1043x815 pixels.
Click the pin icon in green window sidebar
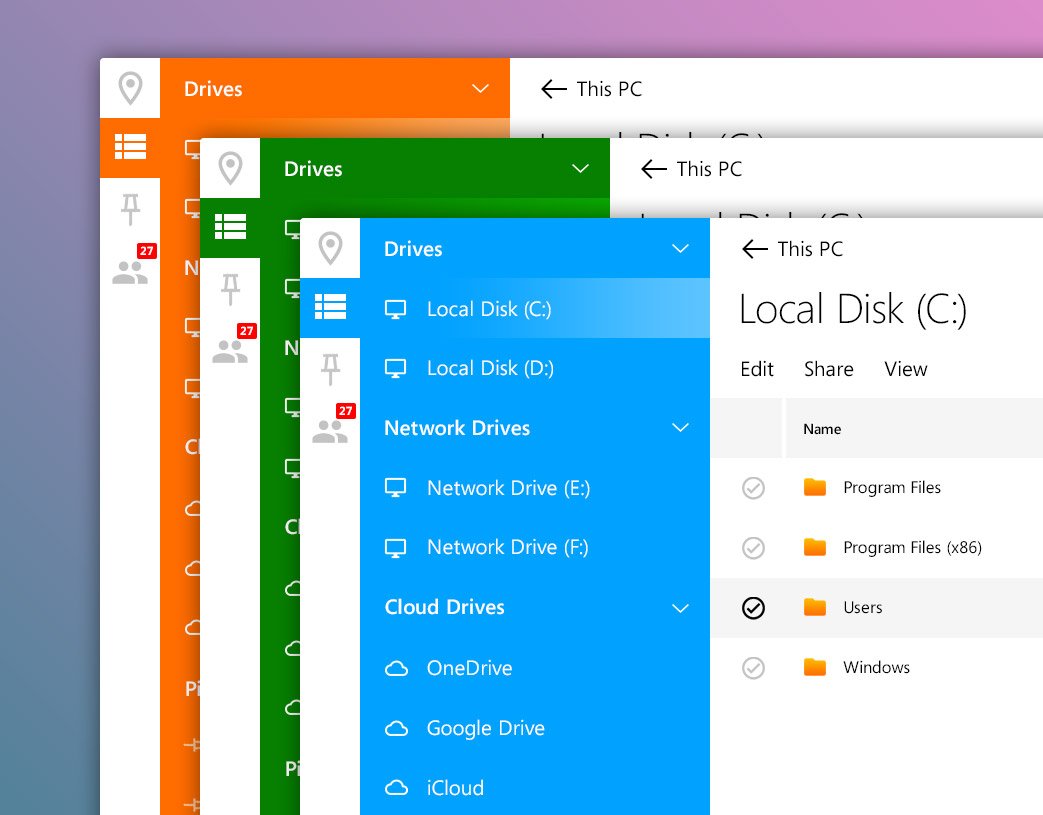click(x=231, y=289)
